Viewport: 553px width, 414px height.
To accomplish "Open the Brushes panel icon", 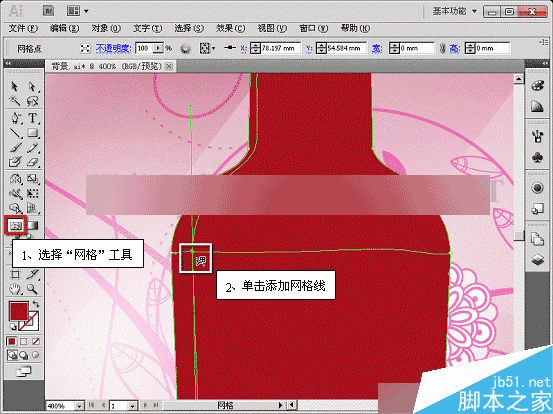I will tap(537, 136).
